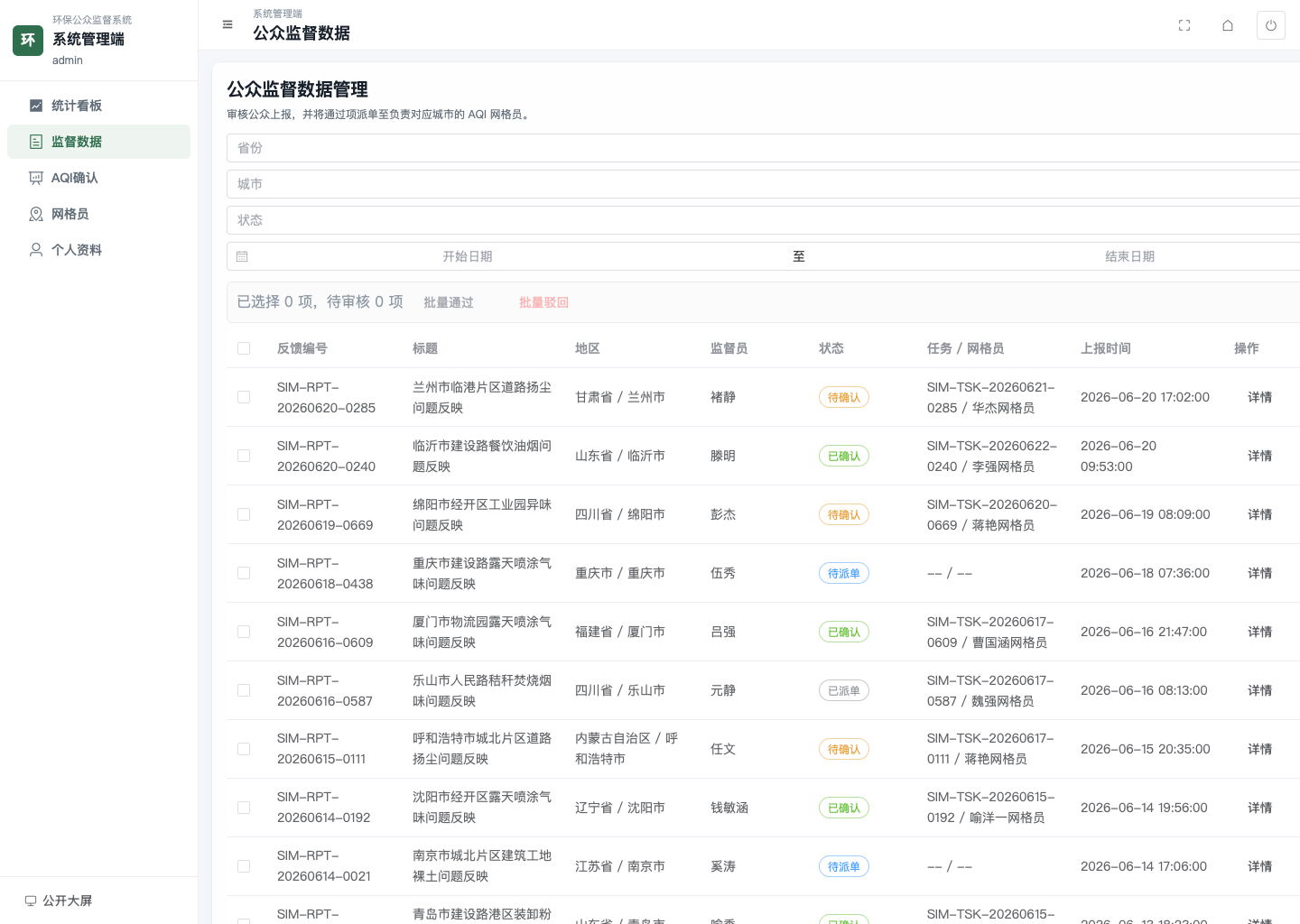This screenshot has height=924, width=1300.
Task: Open the 省份 dropdown filter
Action: [x=763, y=148]
